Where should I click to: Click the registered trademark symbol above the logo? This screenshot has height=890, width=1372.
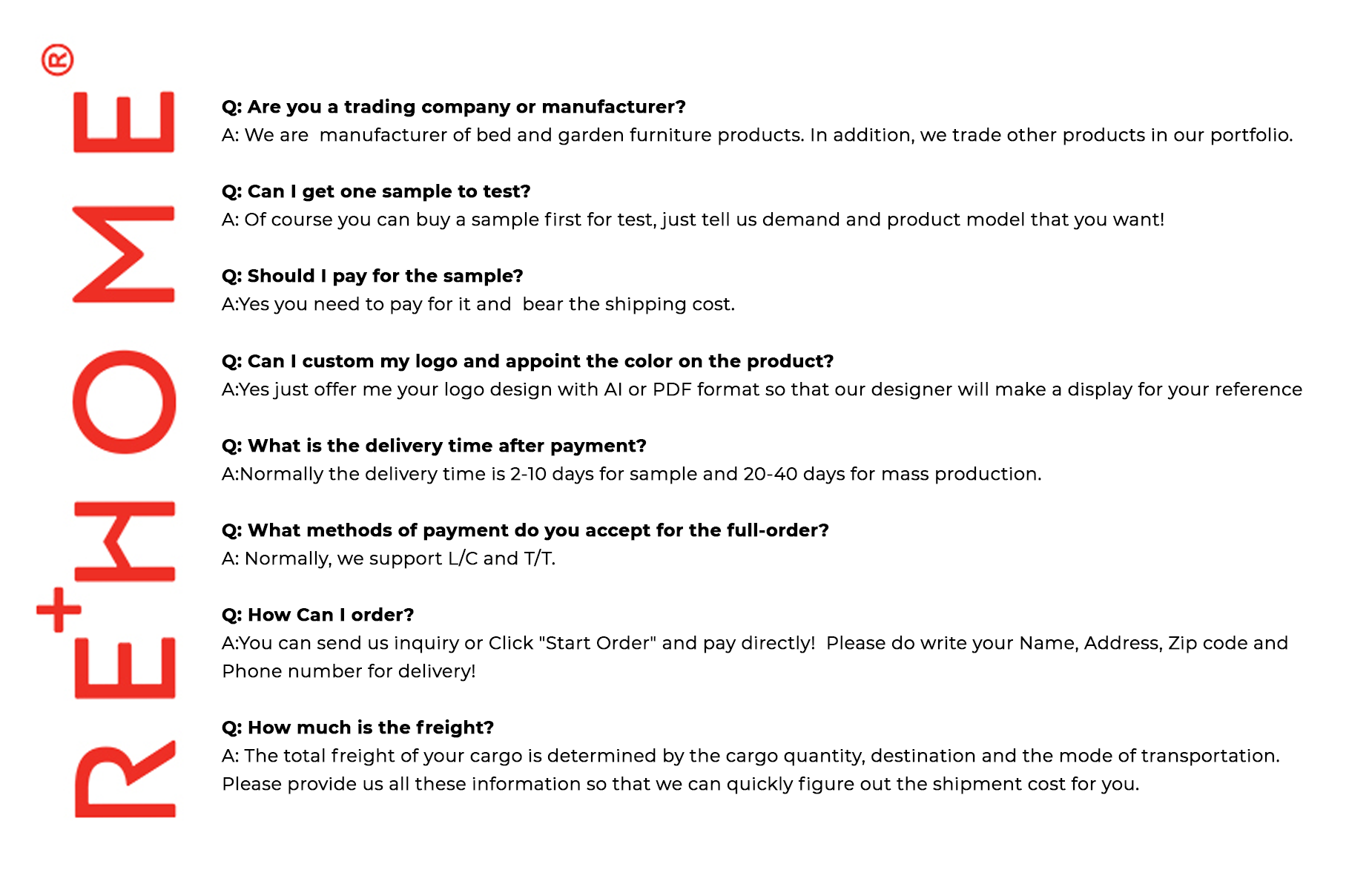57,60
